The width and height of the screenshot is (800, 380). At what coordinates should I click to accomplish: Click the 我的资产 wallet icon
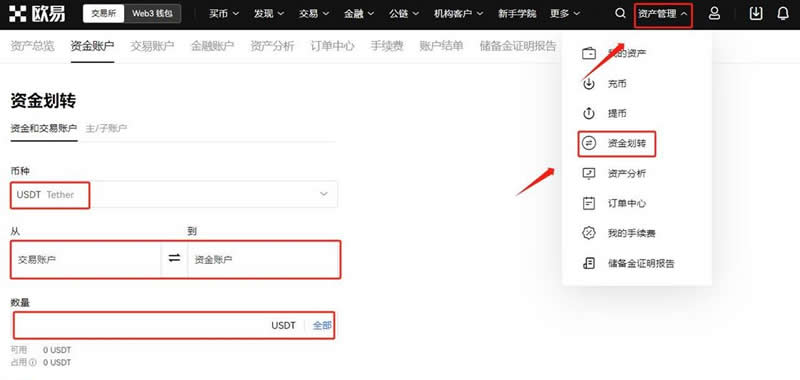(589, 54)
